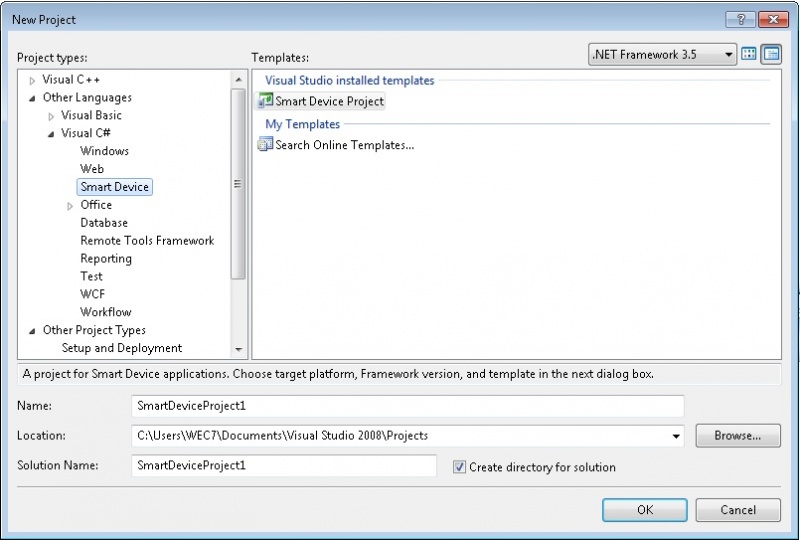Screen dimensions: 800x540
Task: Select Windows project type
Action: (x=104, y=151)
